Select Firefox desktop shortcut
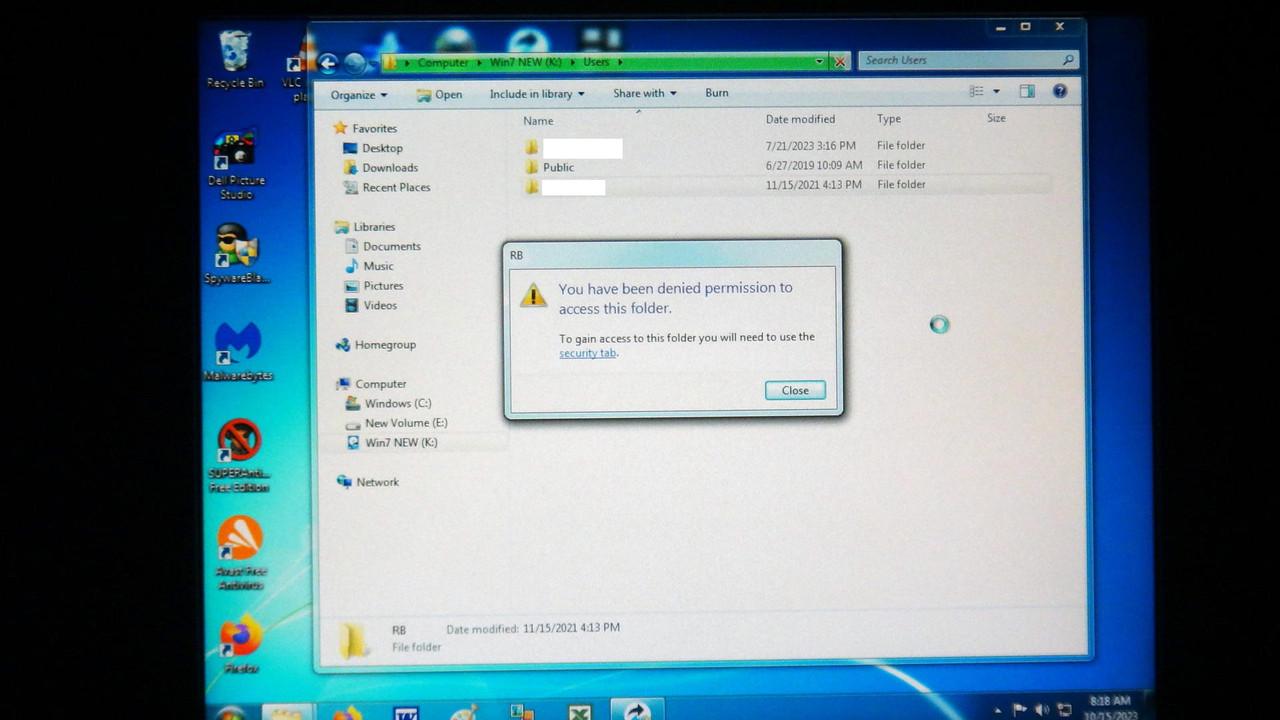 tap(241, 645)
